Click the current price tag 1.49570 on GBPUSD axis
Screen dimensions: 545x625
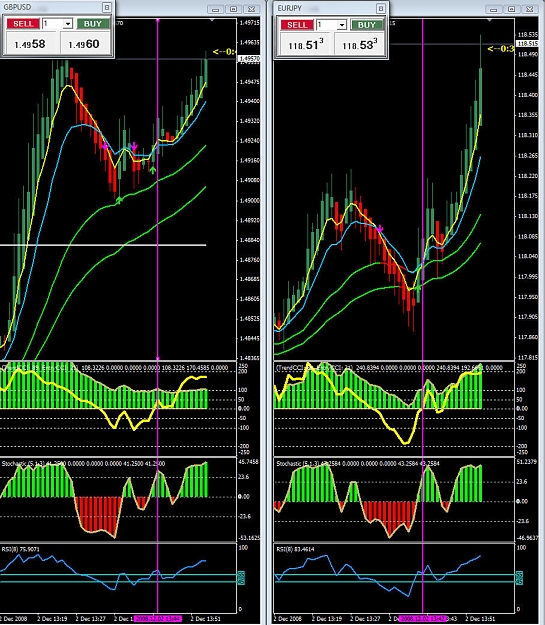click(x=249, y=59)
